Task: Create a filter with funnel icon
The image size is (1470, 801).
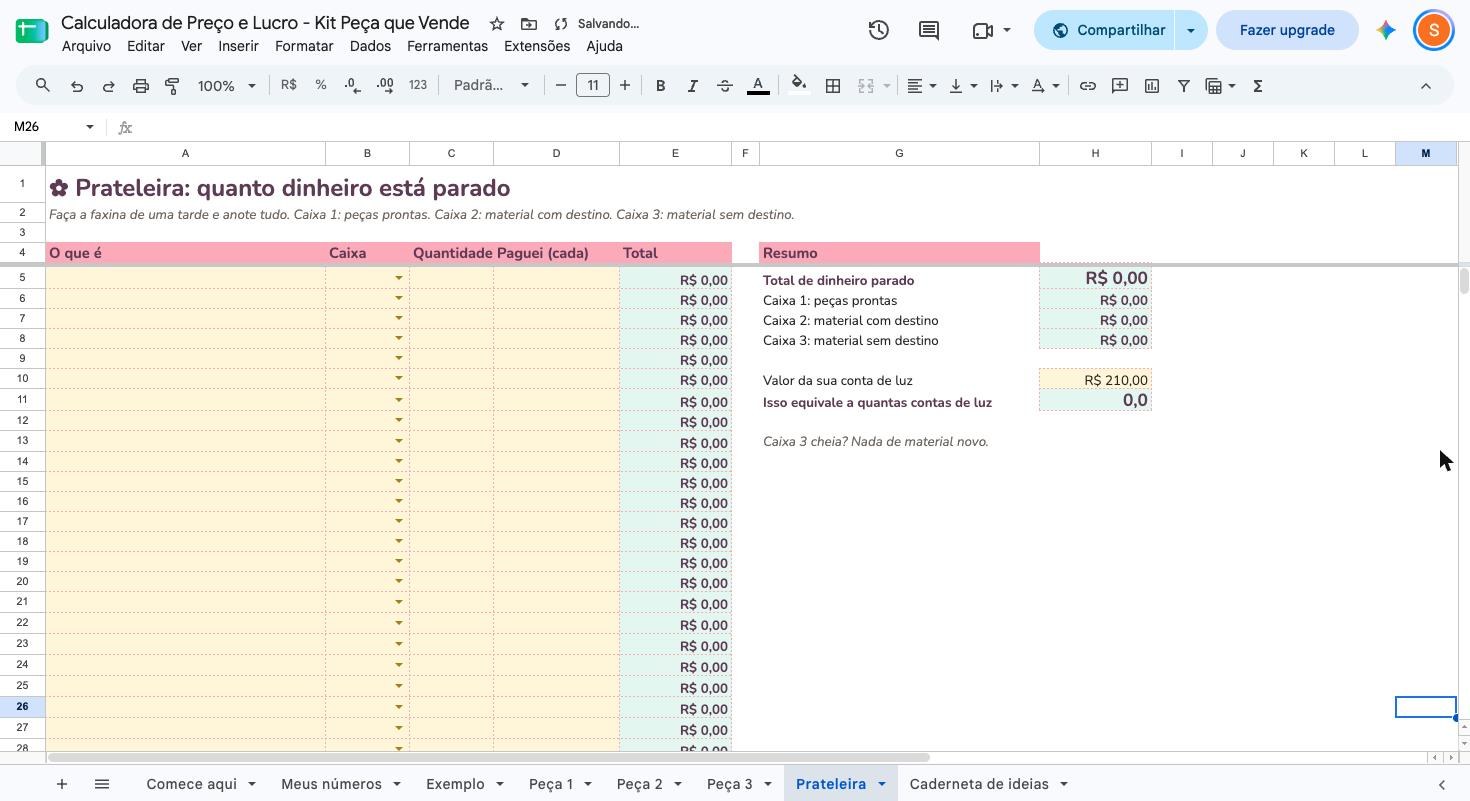Action: tap(1184, 86)
